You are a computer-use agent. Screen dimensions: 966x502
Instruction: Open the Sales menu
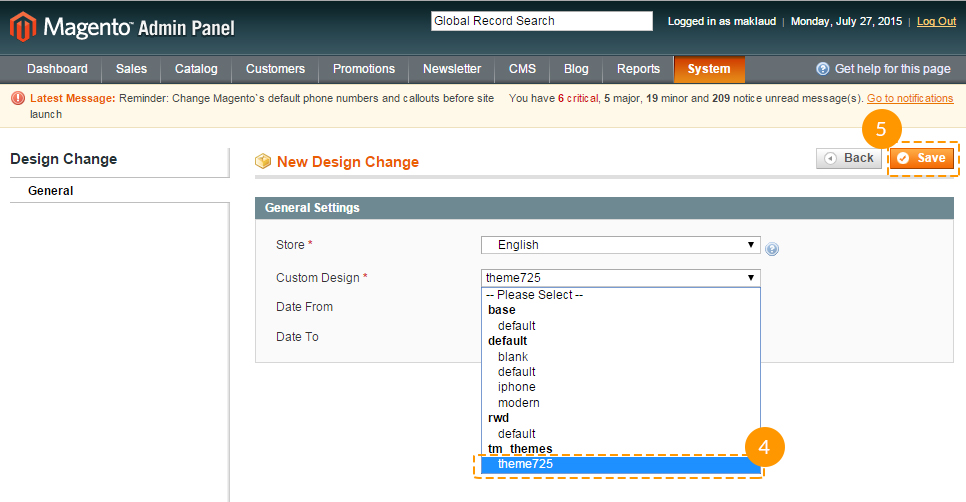click(131, 69)
